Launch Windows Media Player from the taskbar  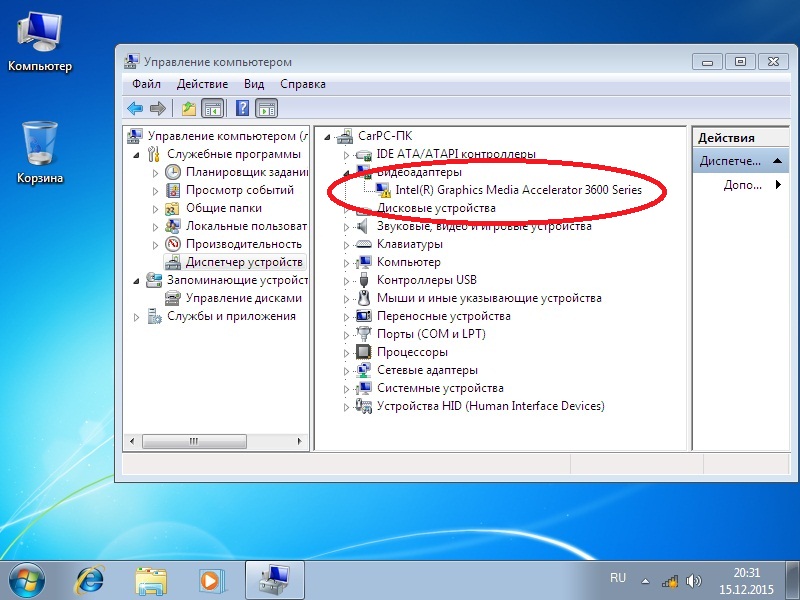click(x=209, y=579)
